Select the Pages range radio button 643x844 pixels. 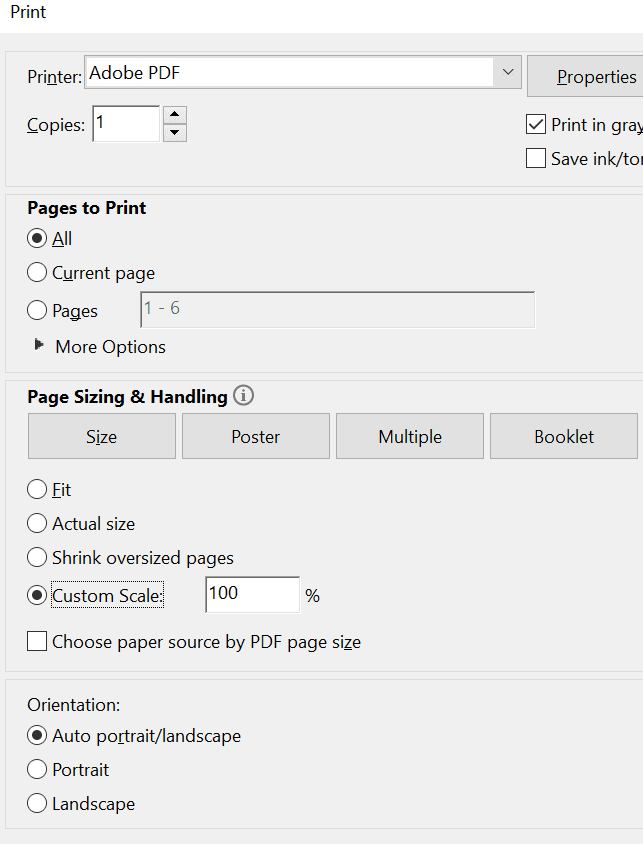[x=37, y=310]
